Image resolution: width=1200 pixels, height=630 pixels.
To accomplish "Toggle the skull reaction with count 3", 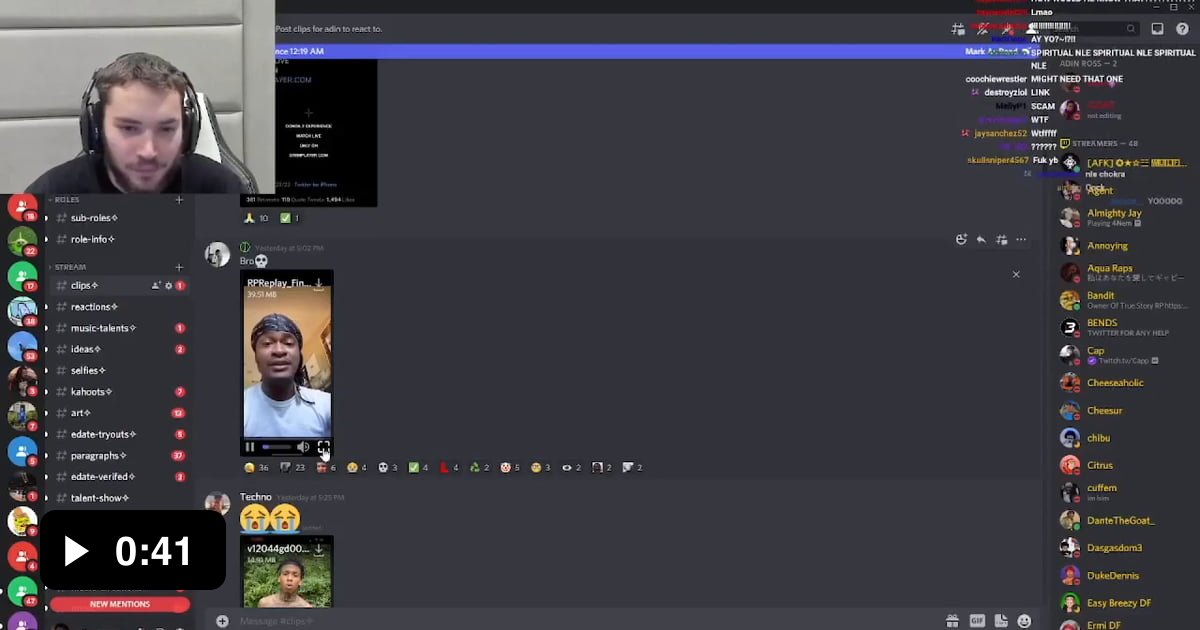I will 388,467.
